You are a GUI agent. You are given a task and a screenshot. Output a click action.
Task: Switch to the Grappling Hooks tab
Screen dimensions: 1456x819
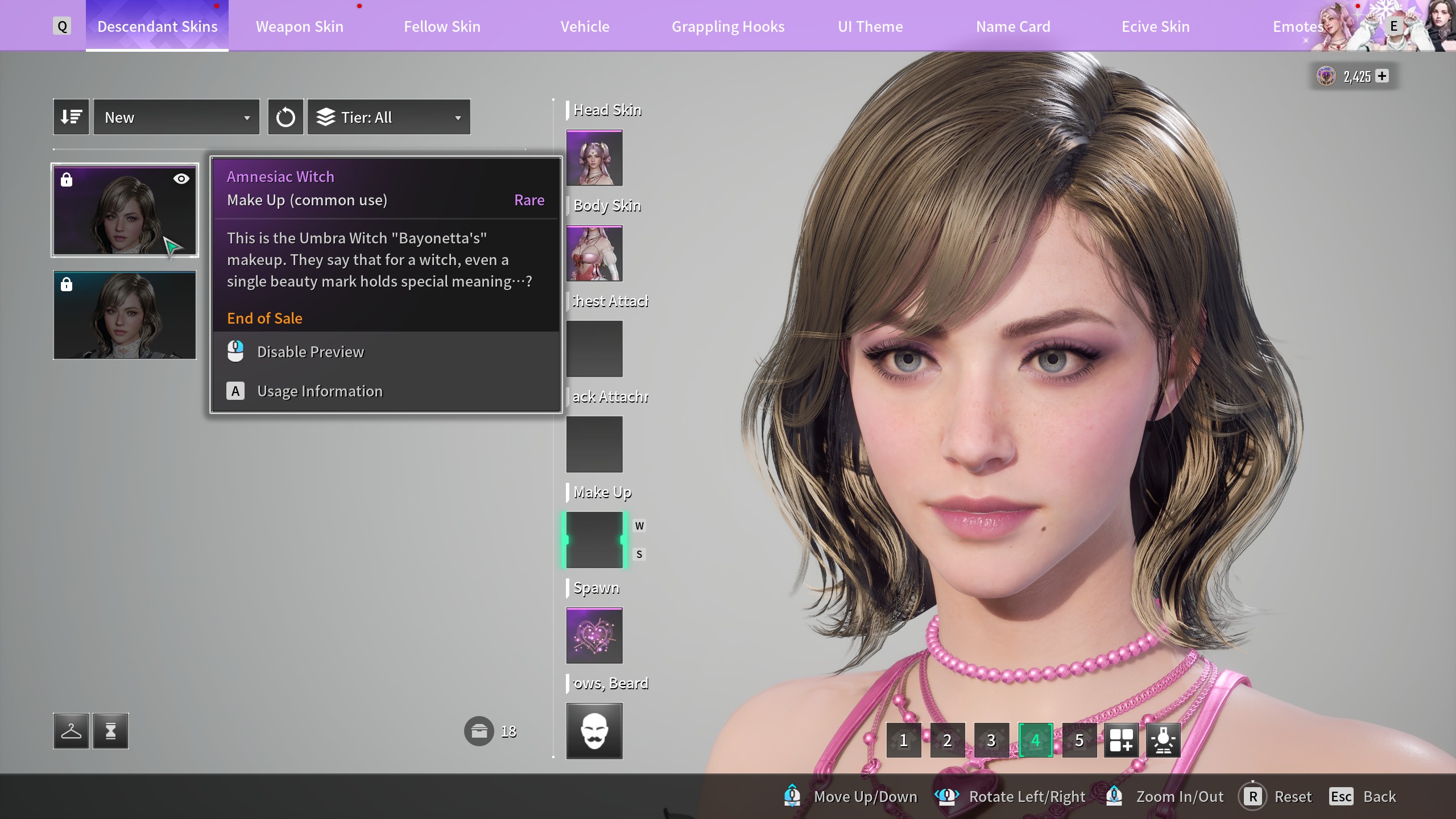tap(728, 27)
